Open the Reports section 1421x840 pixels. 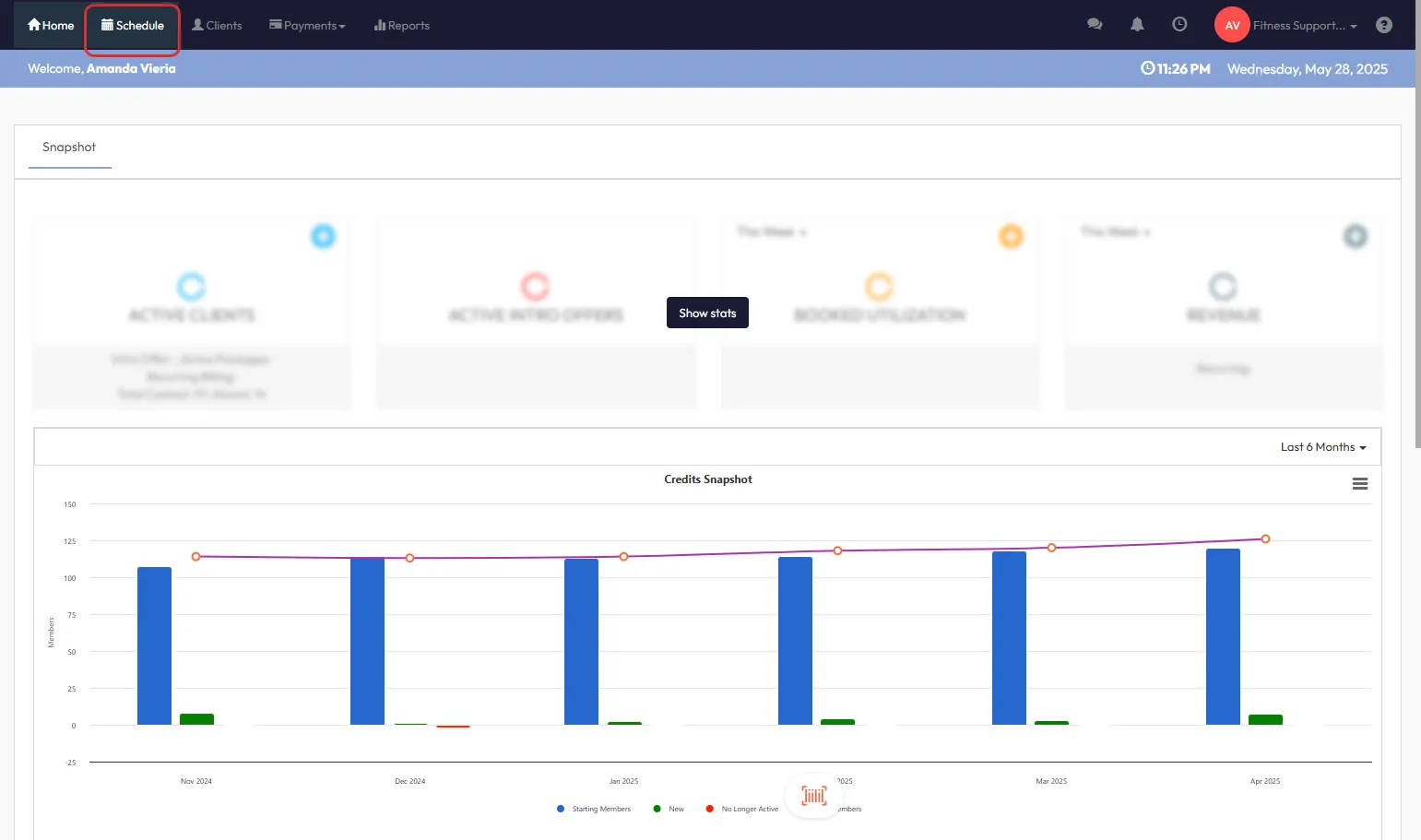pos(402,26)
